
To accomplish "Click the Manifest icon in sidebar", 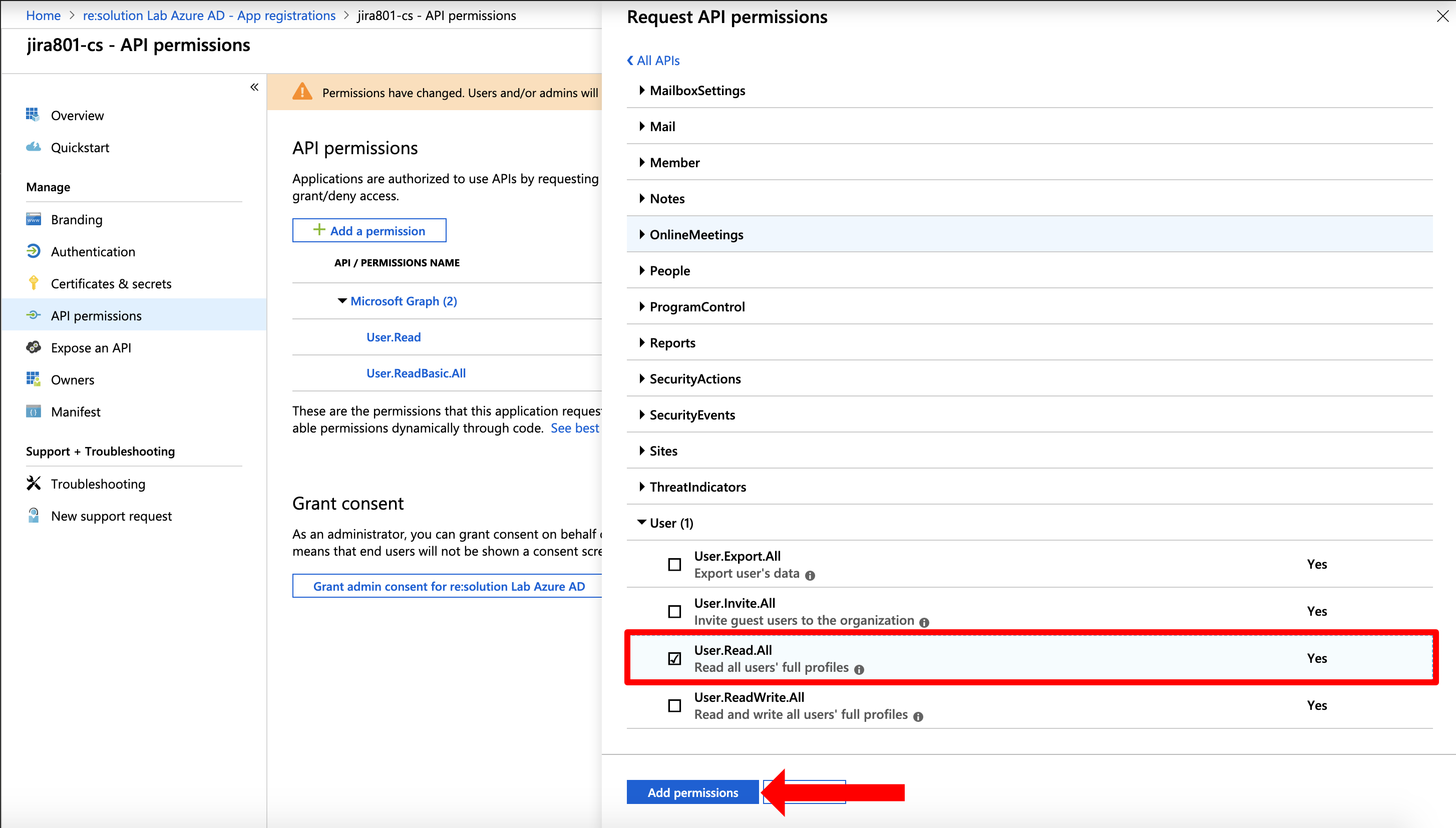I will pyautogui.click(x=33, y=411).
